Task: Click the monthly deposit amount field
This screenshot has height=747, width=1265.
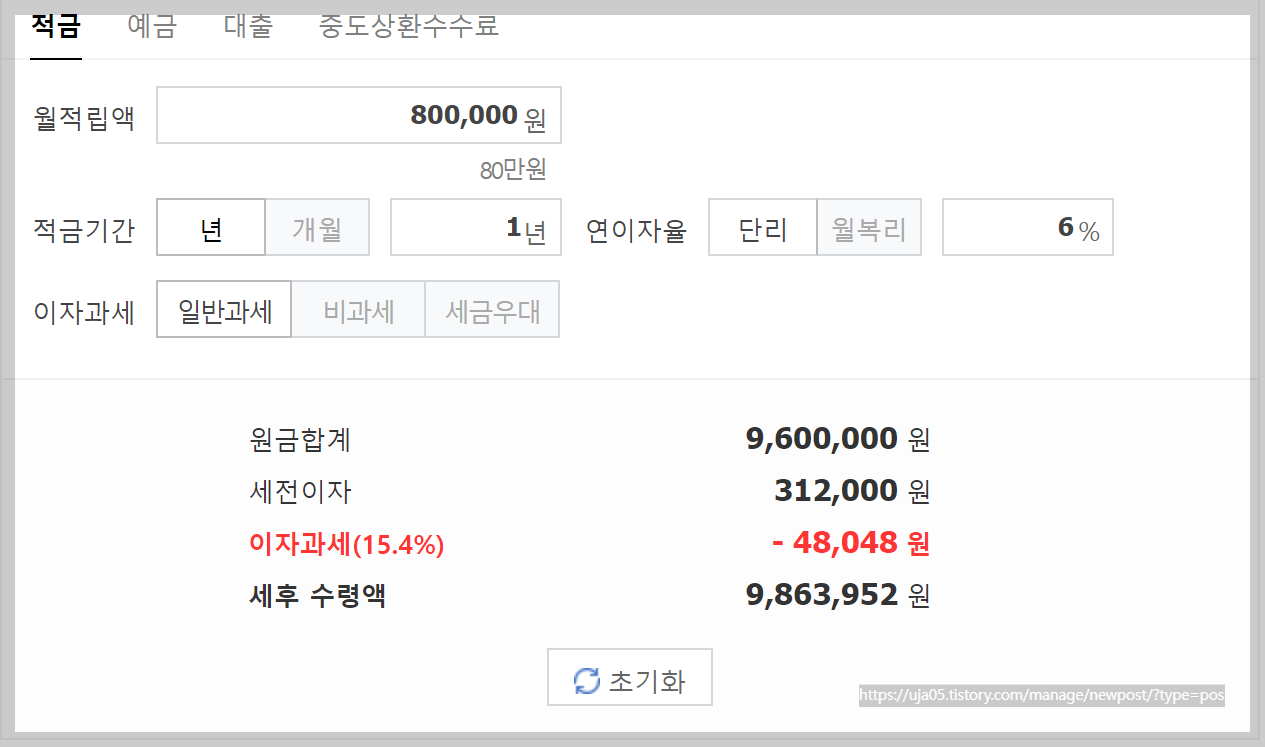Action: click(x=358, y=115)
